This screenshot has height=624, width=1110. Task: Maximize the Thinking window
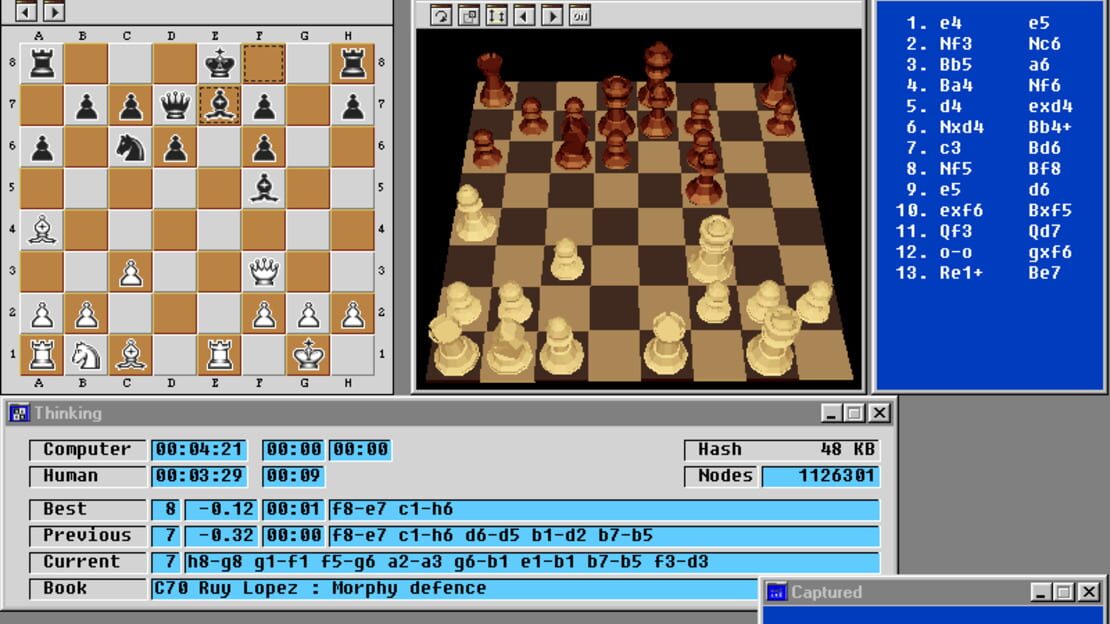pos(854,413)
